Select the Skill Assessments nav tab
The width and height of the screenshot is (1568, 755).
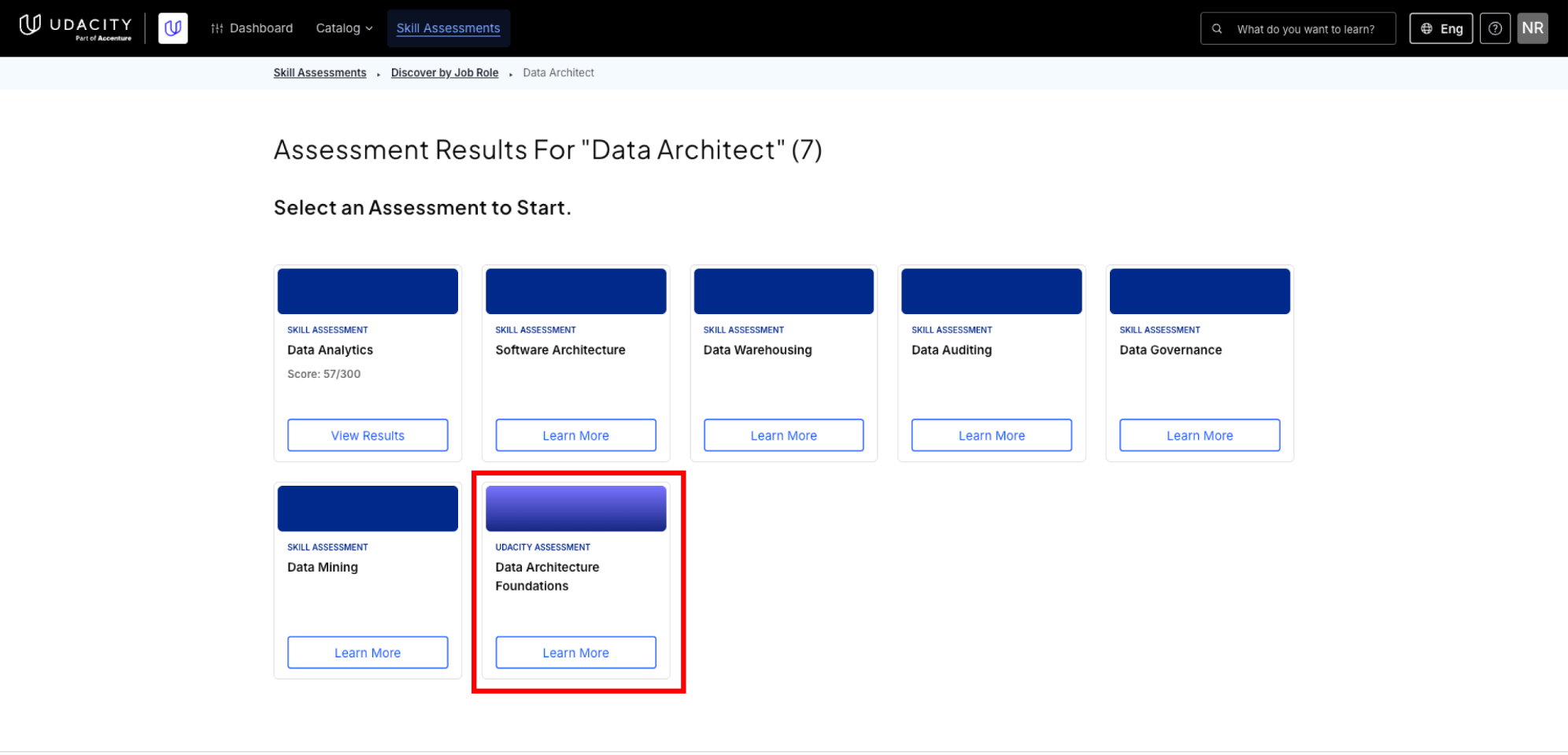click(448, 28)
